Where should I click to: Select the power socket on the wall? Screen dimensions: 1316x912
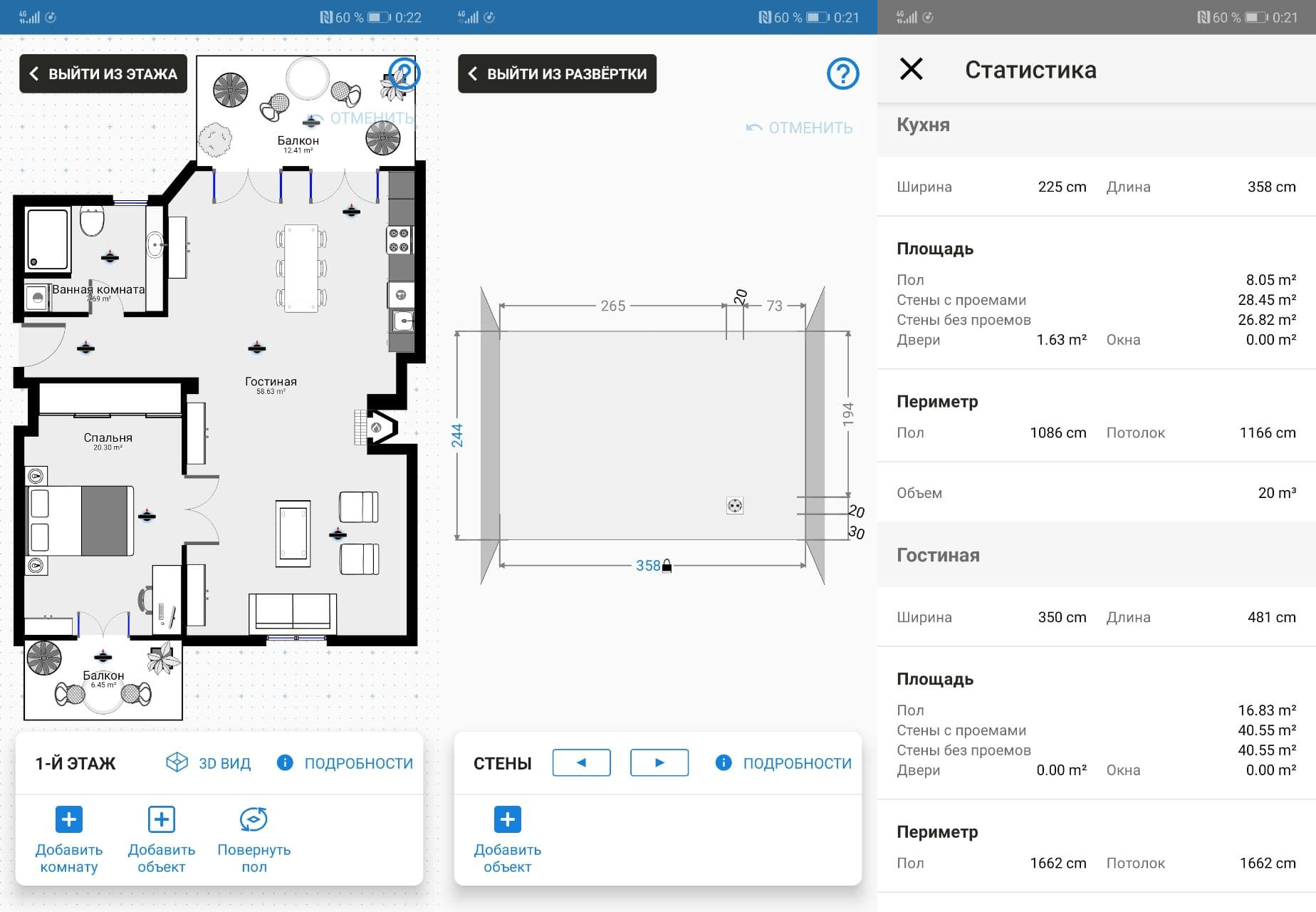coord(735,506)
